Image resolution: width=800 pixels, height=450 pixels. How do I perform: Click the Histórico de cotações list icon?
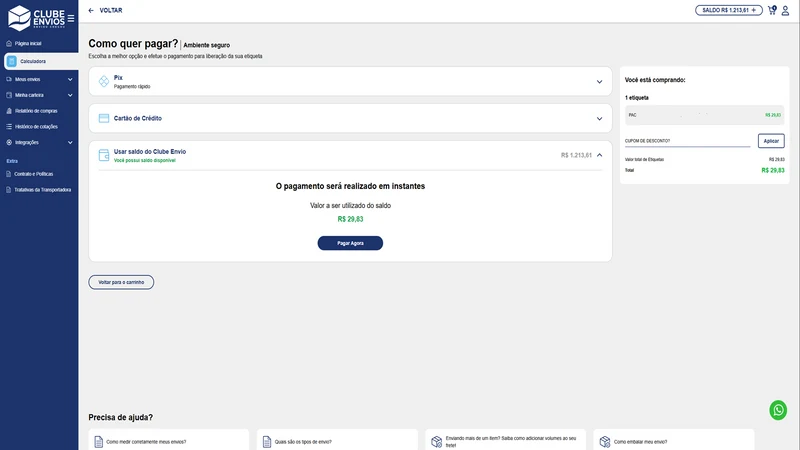click(x=9, y=127)
